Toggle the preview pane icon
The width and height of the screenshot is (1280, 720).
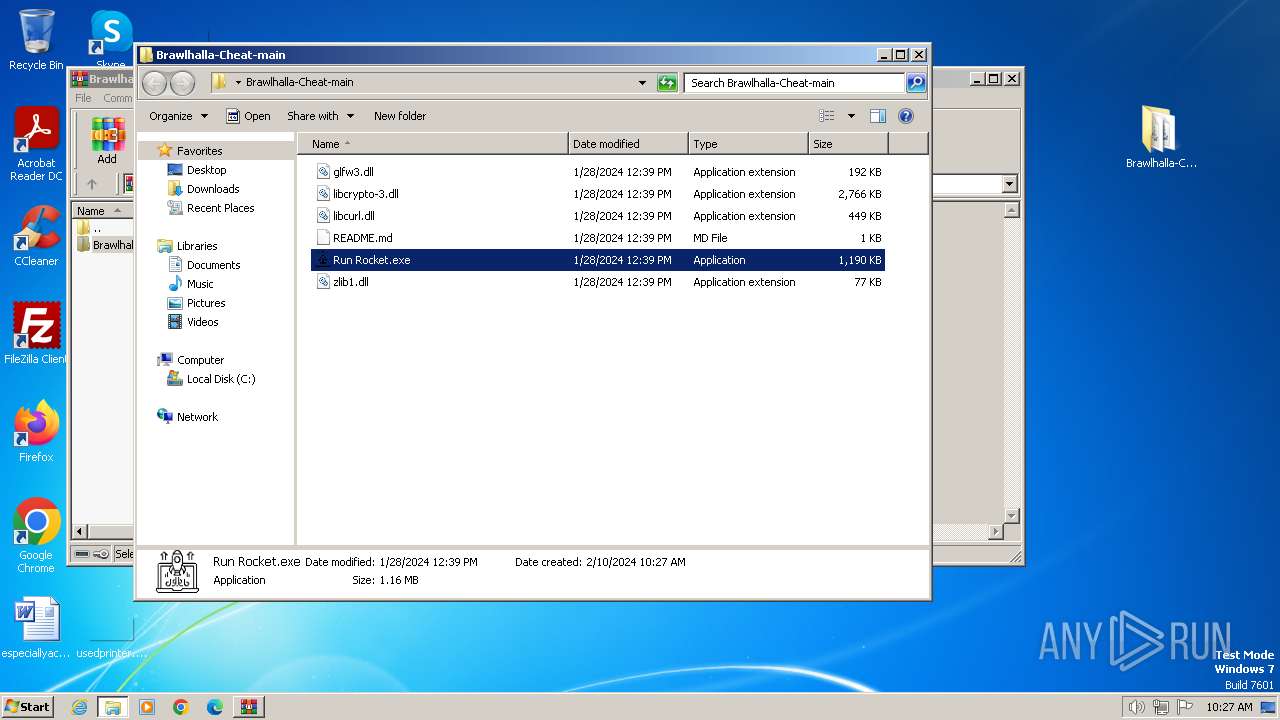[x=877, y=116]
